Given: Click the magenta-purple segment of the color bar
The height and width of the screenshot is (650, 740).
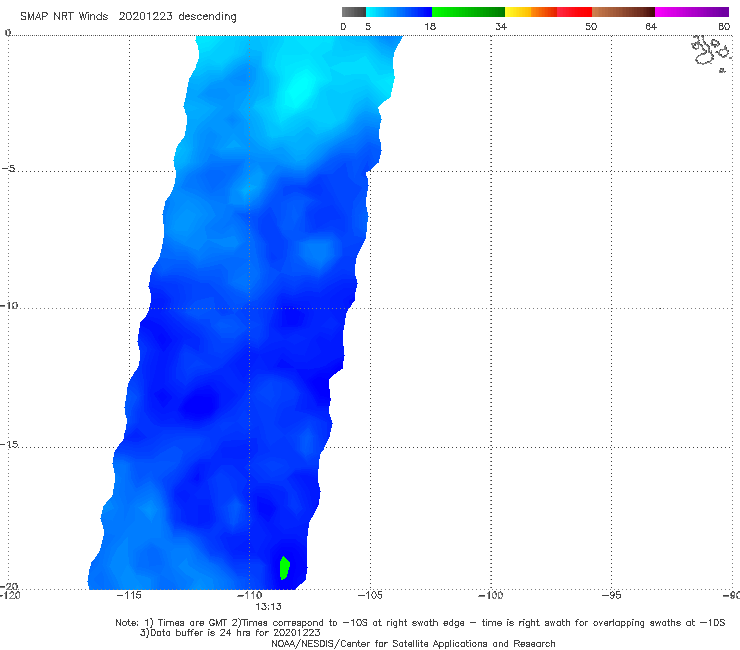Looking at the screenshot, I should 692,12.
